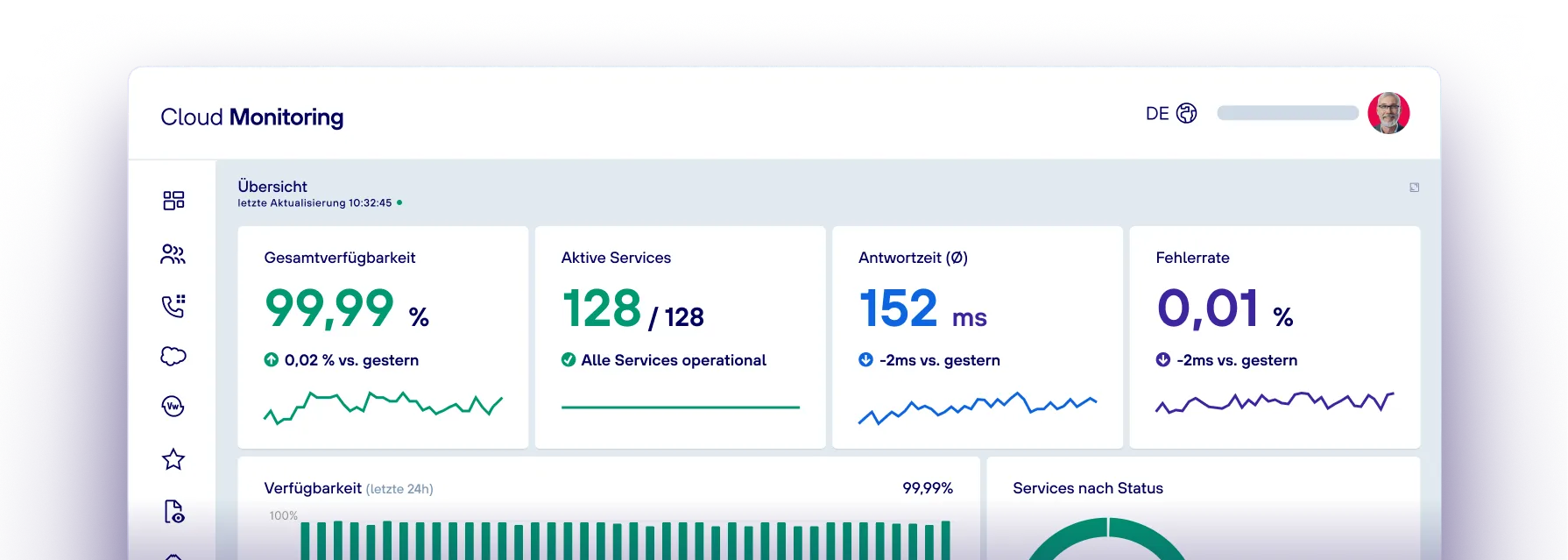Image resolution: width=1568 pixels, height=560 pixels.
Task: Click the 152 ms response value
Action: coord(922,308)
